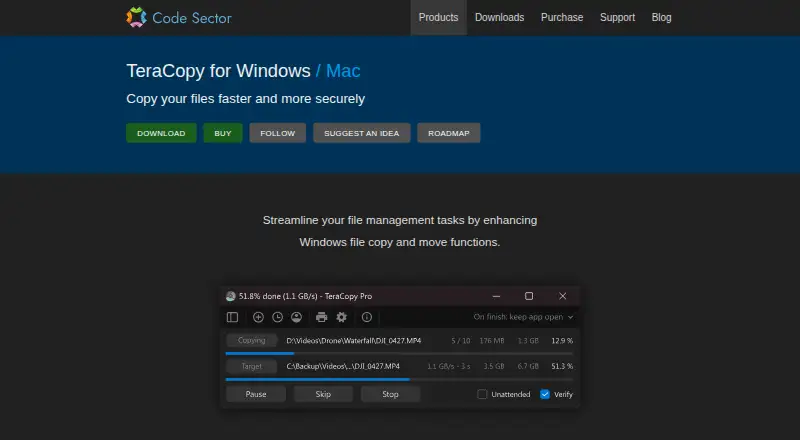This screenshot has height=440, width=800.
Task: Uncheck the Verify checkbox
Action: [545, 394]
